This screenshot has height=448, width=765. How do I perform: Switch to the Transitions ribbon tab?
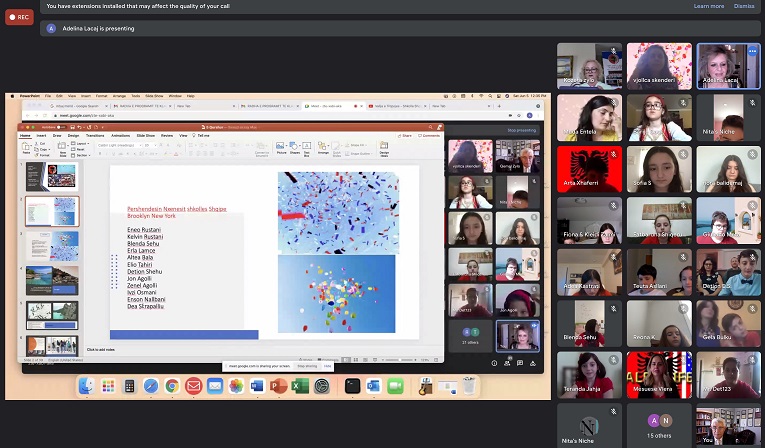[x=95, y=135]
